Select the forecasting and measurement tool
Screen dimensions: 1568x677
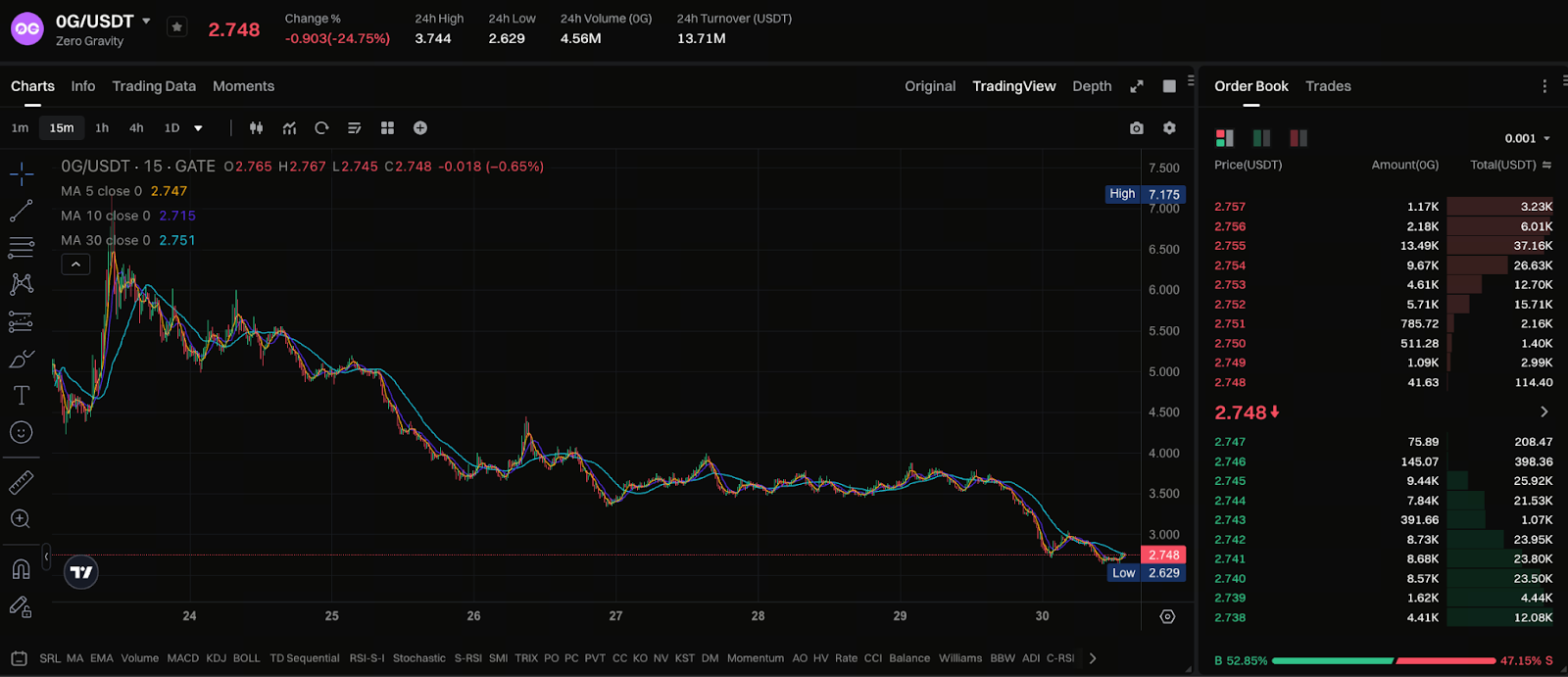22,321
